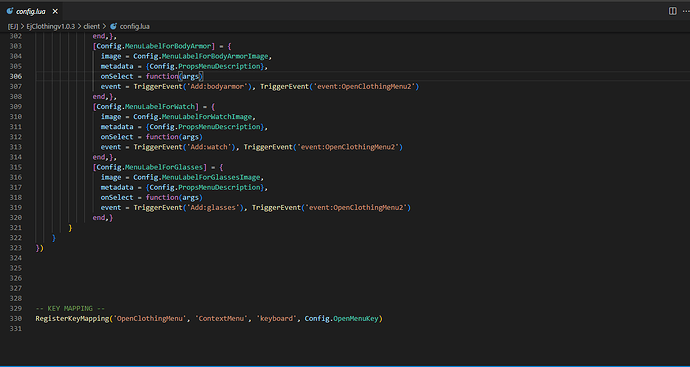690x367 pixels.
Task: Select line number 323 in the gutter
Action: 15,248
